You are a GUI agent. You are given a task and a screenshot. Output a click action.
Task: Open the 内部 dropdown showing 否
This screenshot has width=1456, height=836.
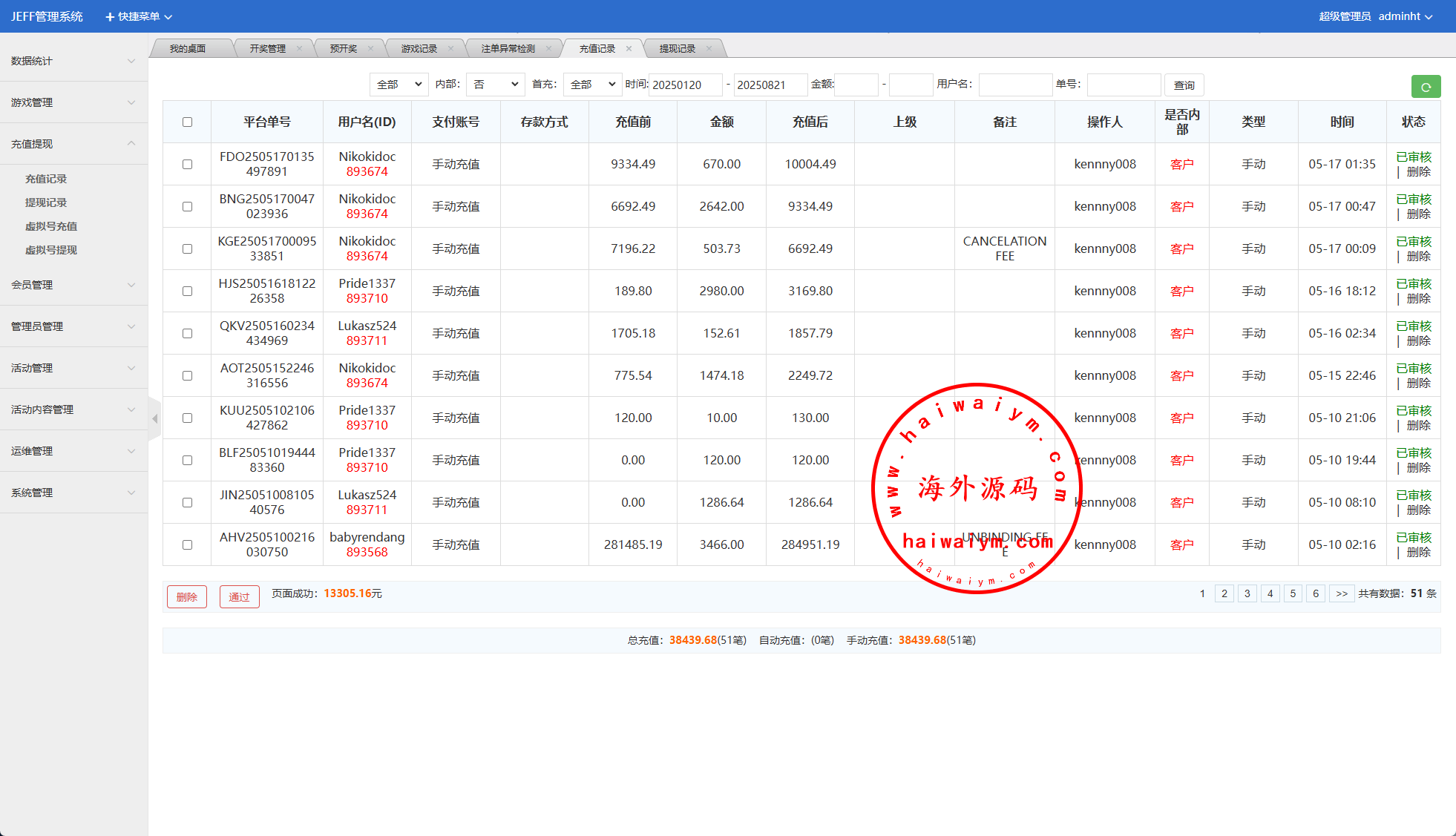pyautogui.click(x=495, y=85)
